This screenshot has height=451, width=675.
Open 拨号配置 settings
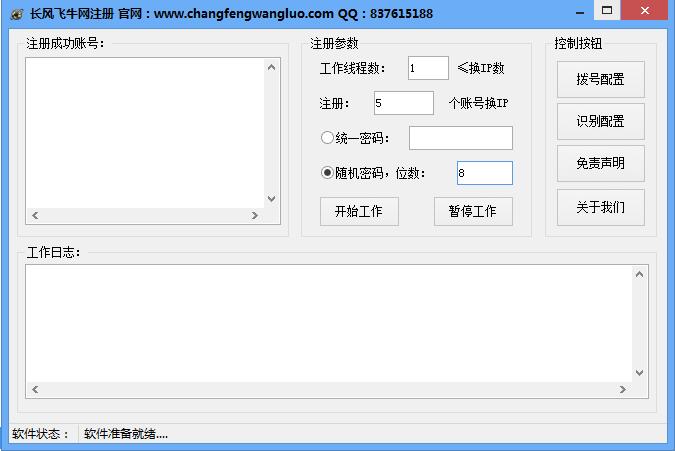601,79
